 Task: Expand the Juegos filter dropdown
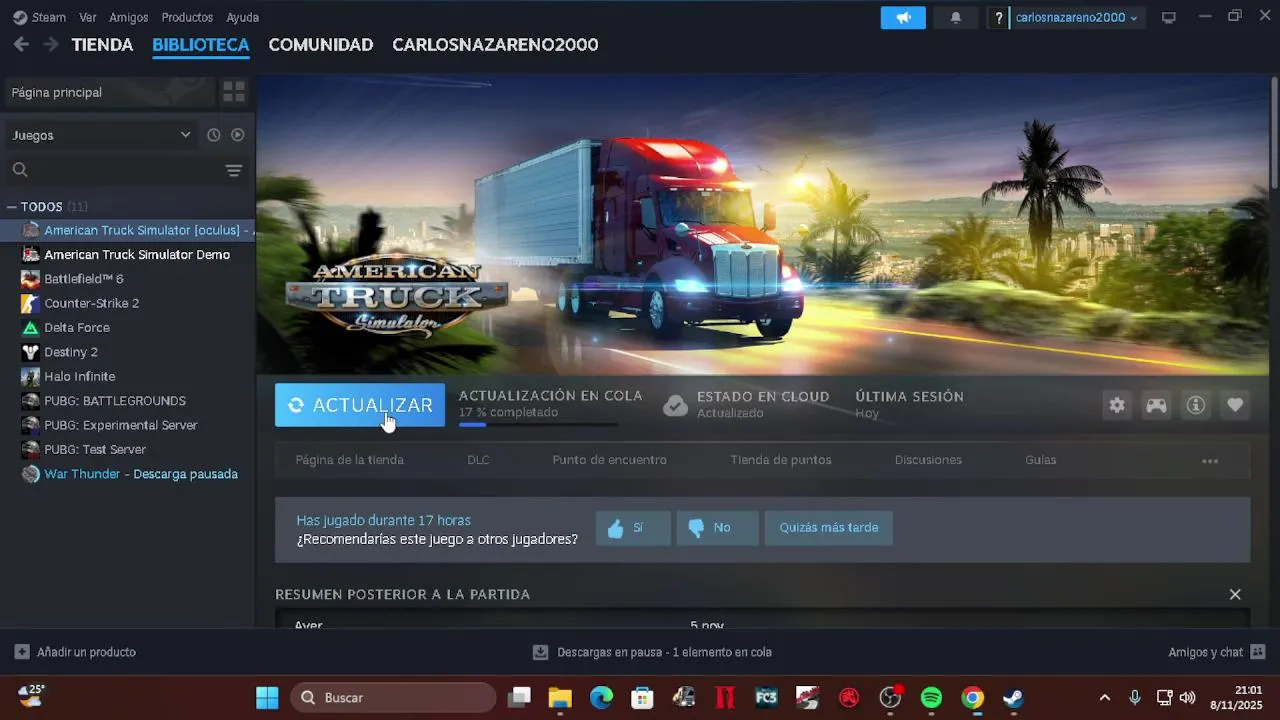click(x=101, y=135)
